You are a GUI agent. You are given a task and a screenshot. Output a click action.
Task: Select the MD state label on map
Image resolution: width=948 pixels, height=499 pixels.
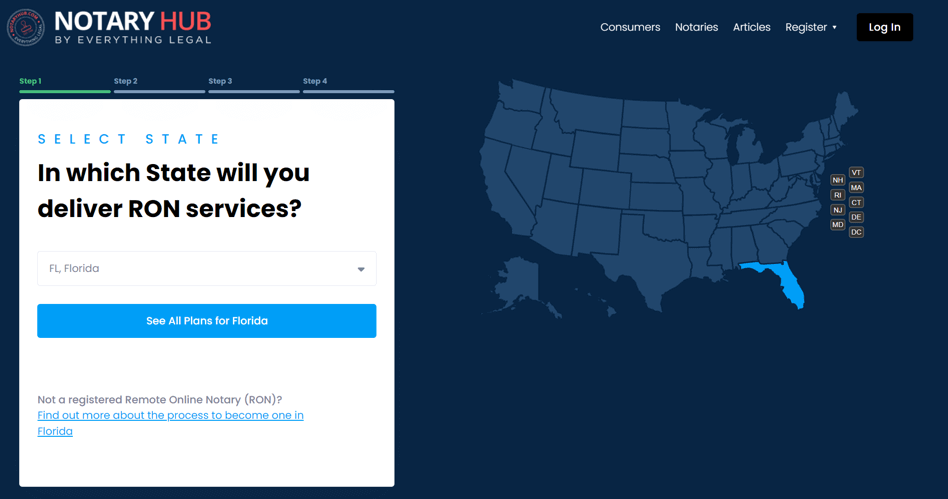[838, 225]
